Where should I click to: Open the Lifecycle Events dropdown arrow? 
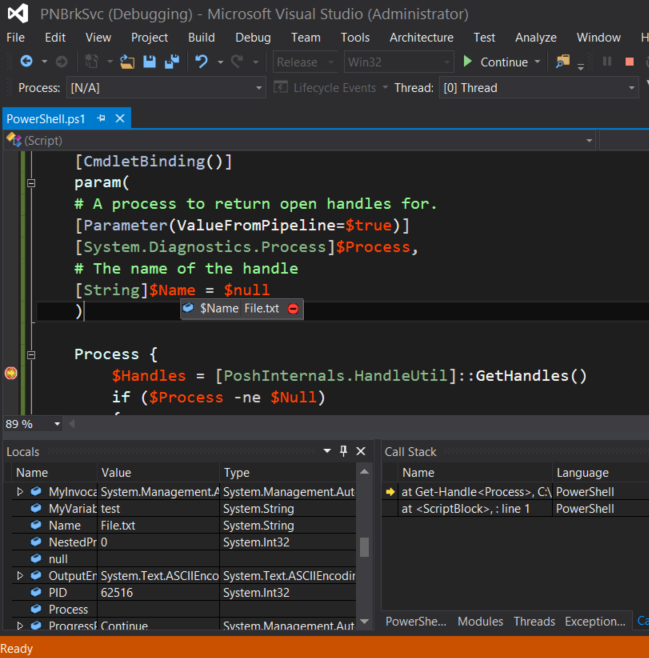point(385,88)
